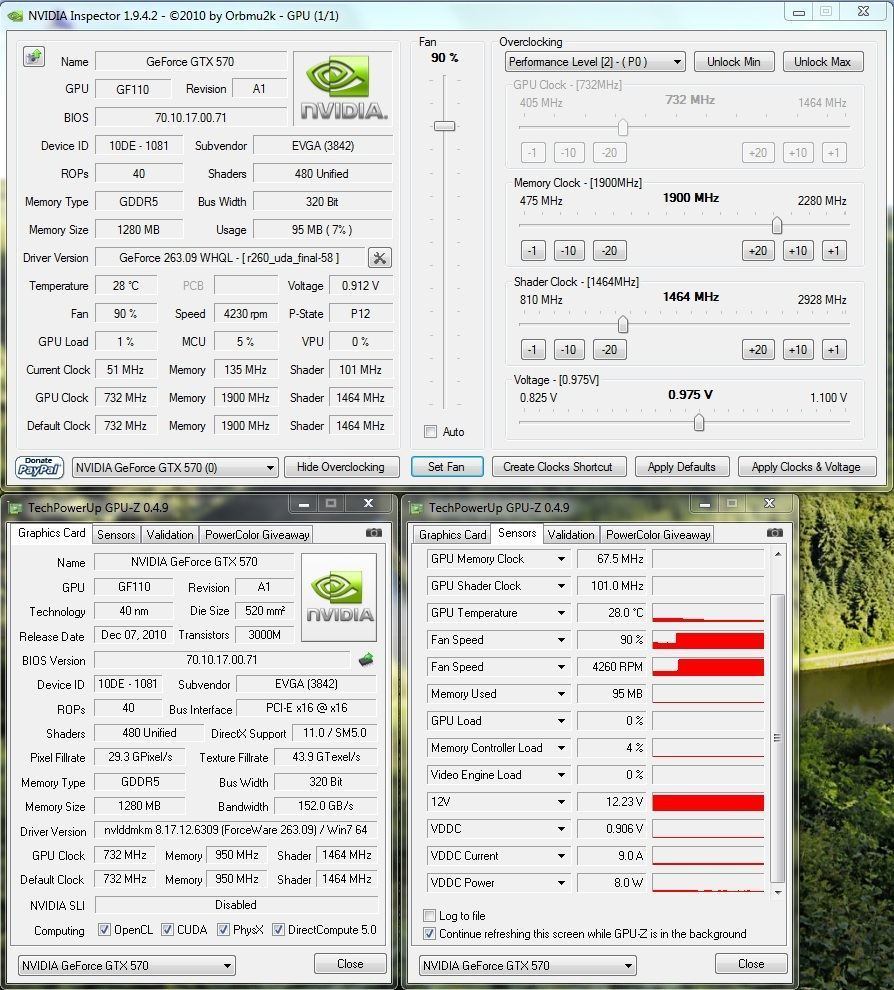Open GPU selector dropdown in left GPU-Z window

[126, 965]
